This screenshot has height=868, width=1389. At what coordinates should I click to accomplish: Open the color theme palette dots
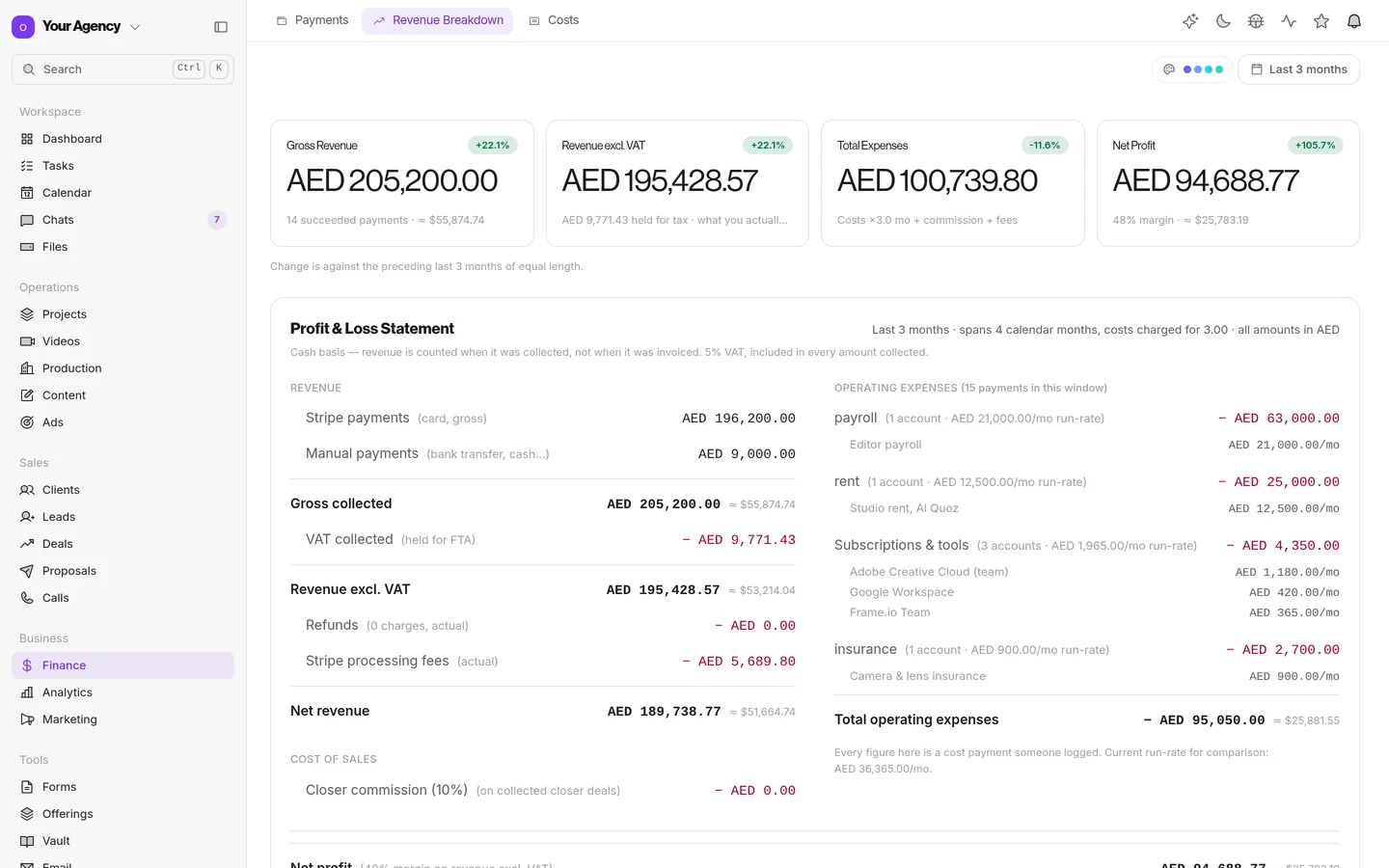click(1192, 69)
